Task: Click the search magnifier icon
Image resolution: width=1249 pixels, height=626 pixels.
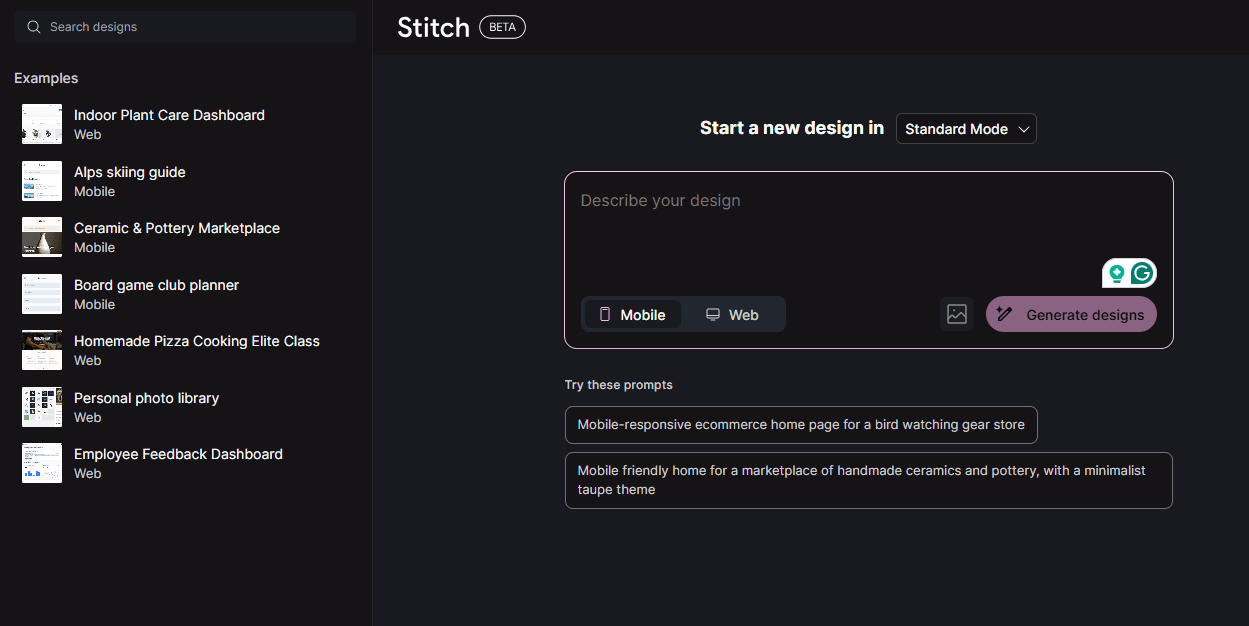Action: (34, 27)
